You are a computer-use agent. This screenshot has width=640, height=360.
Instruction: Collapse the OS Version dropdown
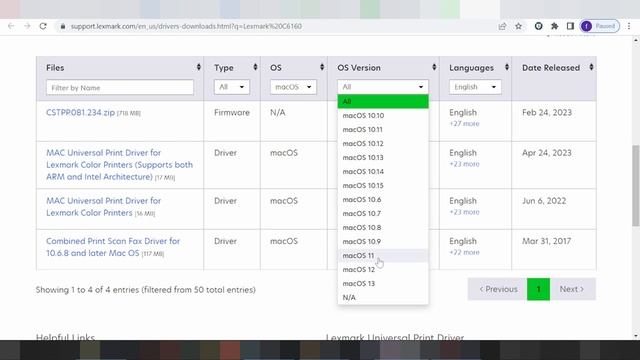point(383,87)
